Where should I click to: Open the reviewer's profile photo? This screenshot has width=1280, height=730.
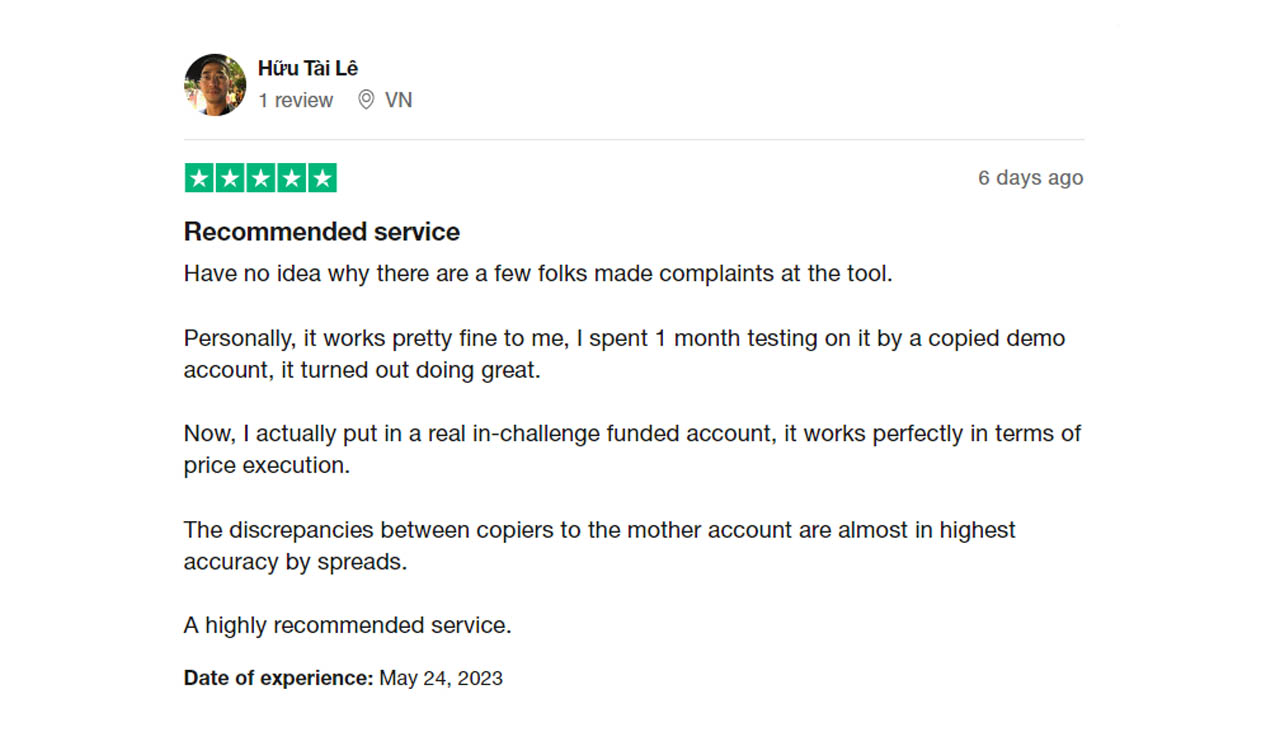215,85
